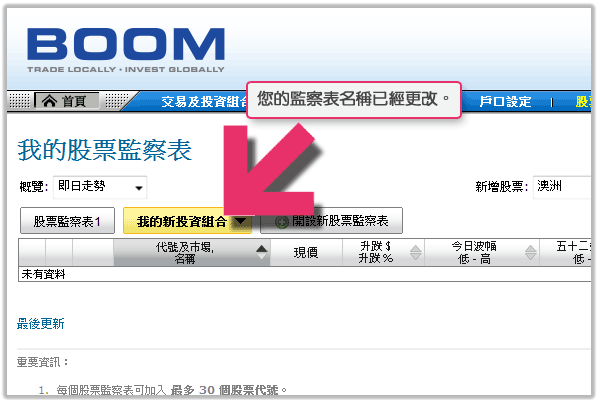Sort by 代號及市場 column arrow

(x=262, y=252)
